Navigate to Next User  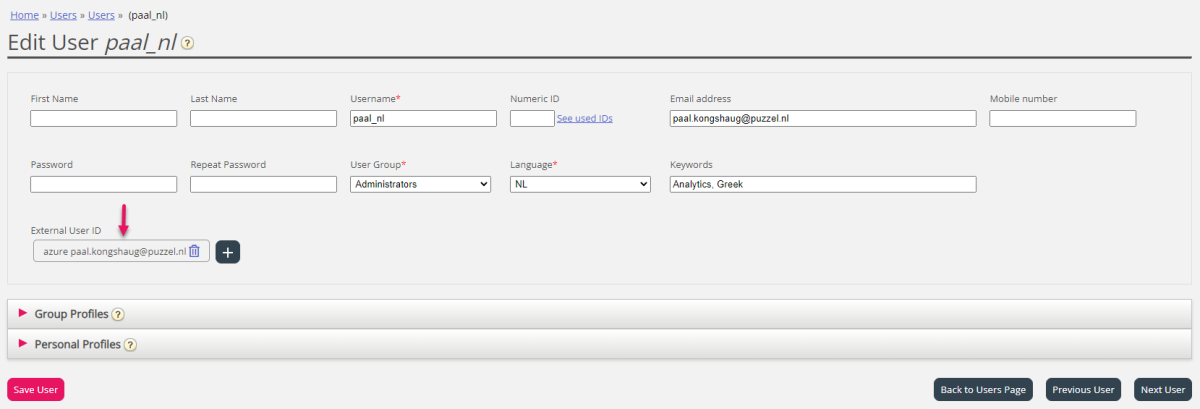[1163, 390]
